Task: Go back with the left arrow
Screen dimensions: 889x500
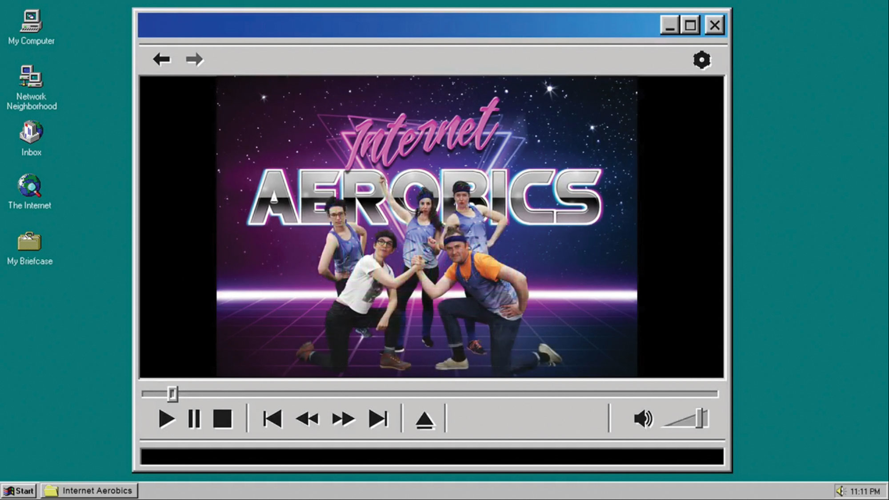Action: click(x=161, y=60)
